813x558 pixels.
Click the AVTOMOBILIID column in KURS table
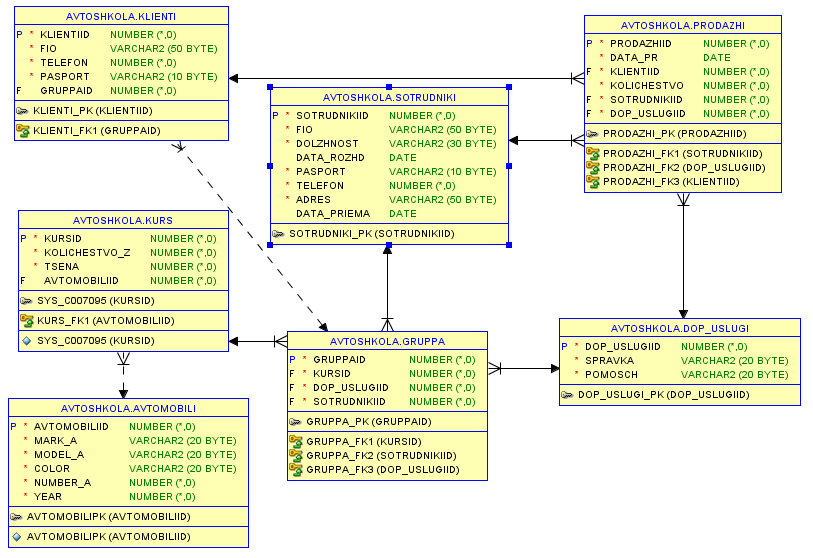[x=81, y=281]
